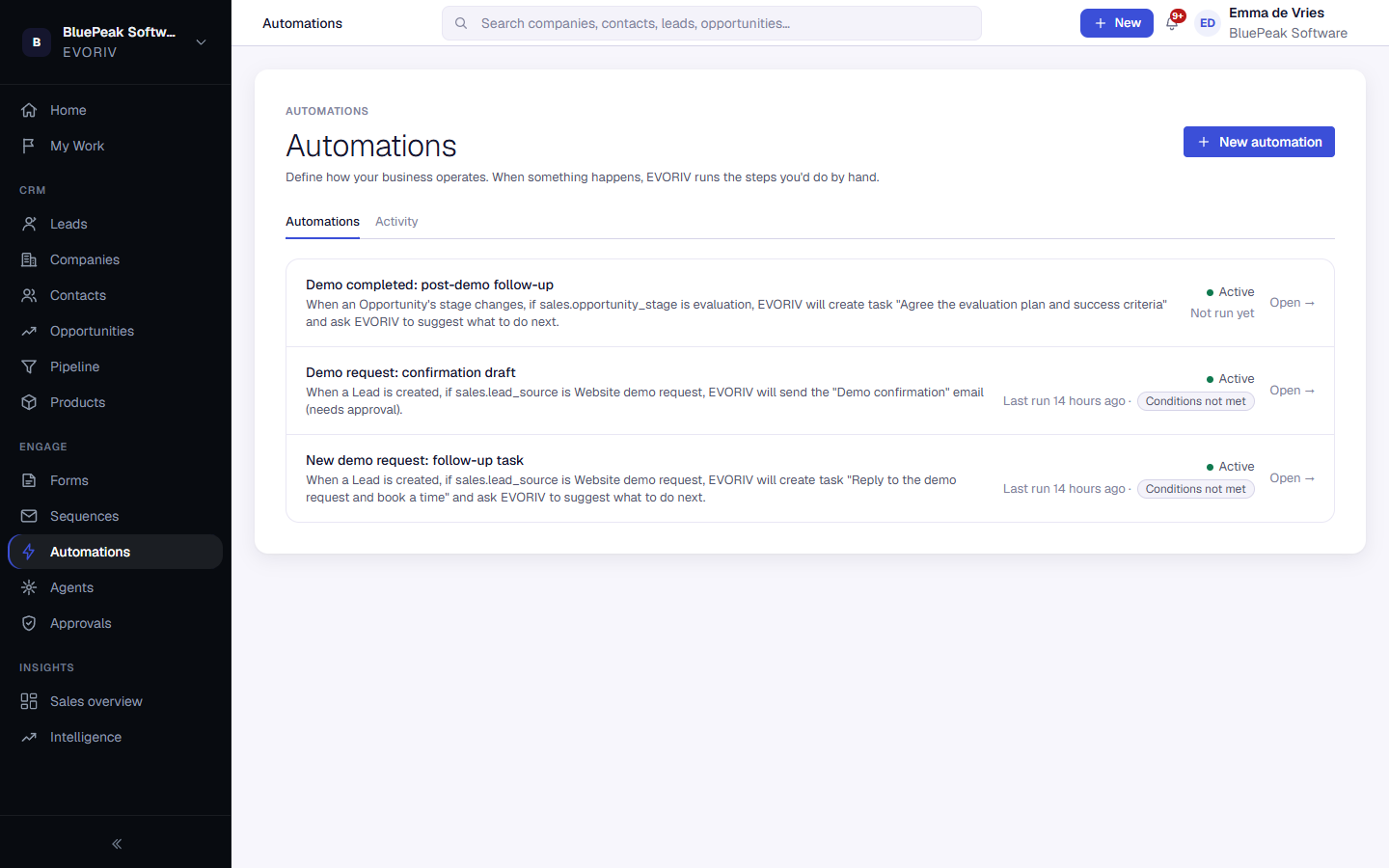Viewport: 1389px width, 868px height.
Task: Click the New automation button
Action: click(1259, 142)
